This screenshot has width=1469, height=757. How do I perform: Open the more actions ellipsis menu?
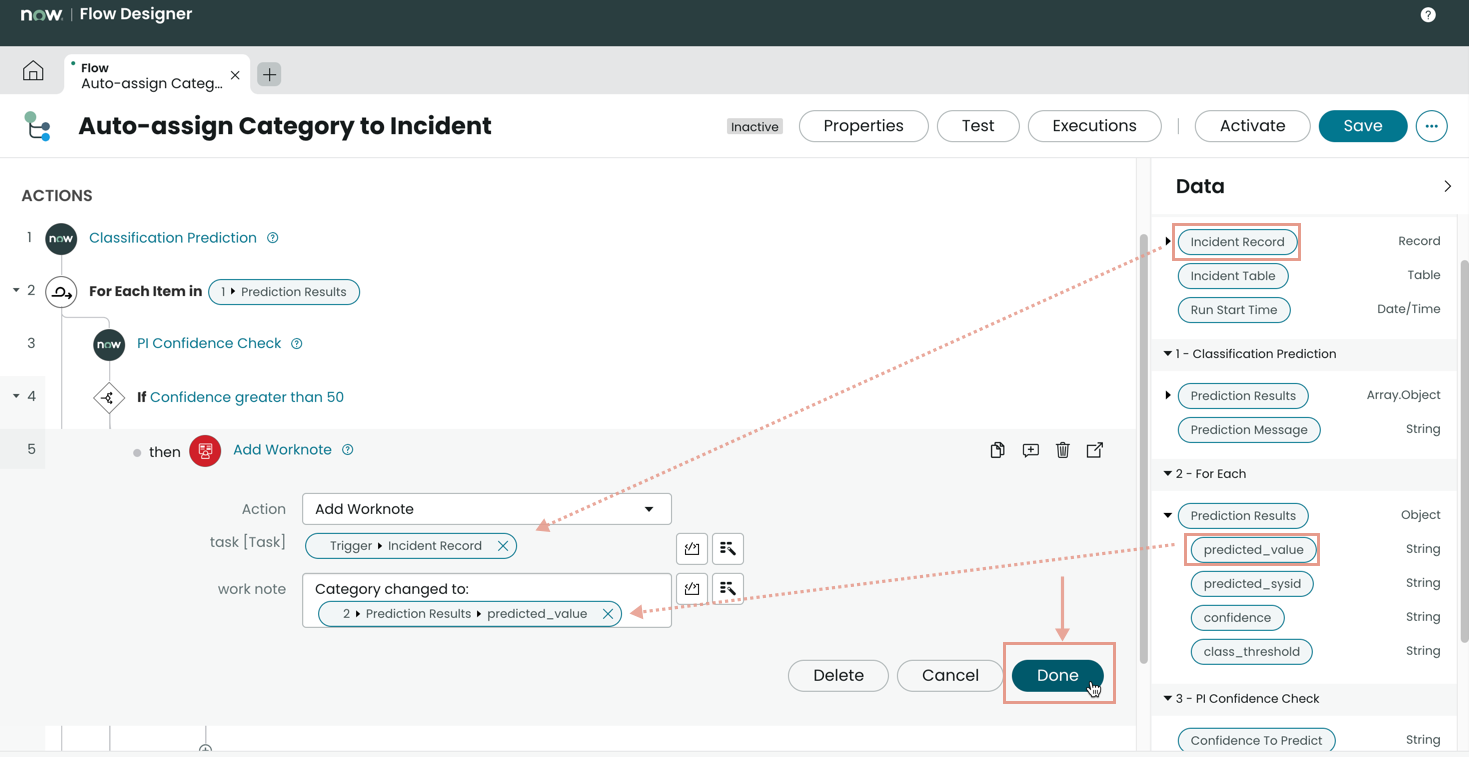pyautogui.click(x=1431, y=126)
